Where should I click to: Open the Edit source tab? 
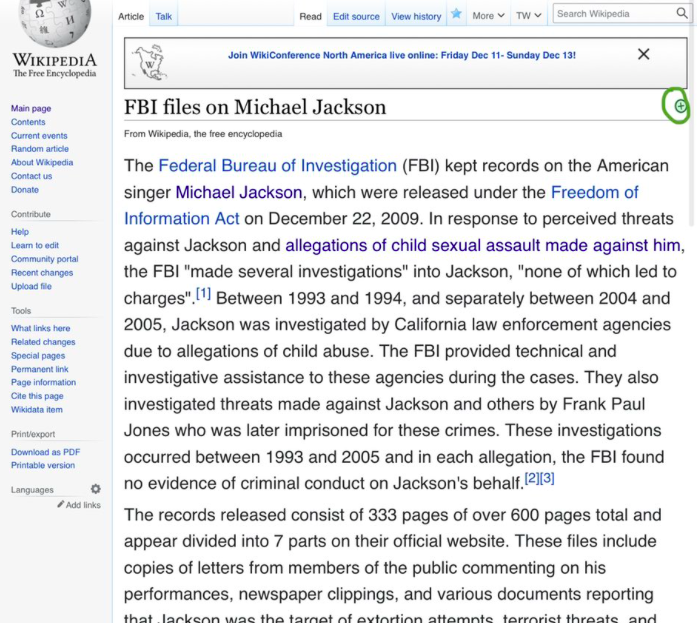coord(356,16)
